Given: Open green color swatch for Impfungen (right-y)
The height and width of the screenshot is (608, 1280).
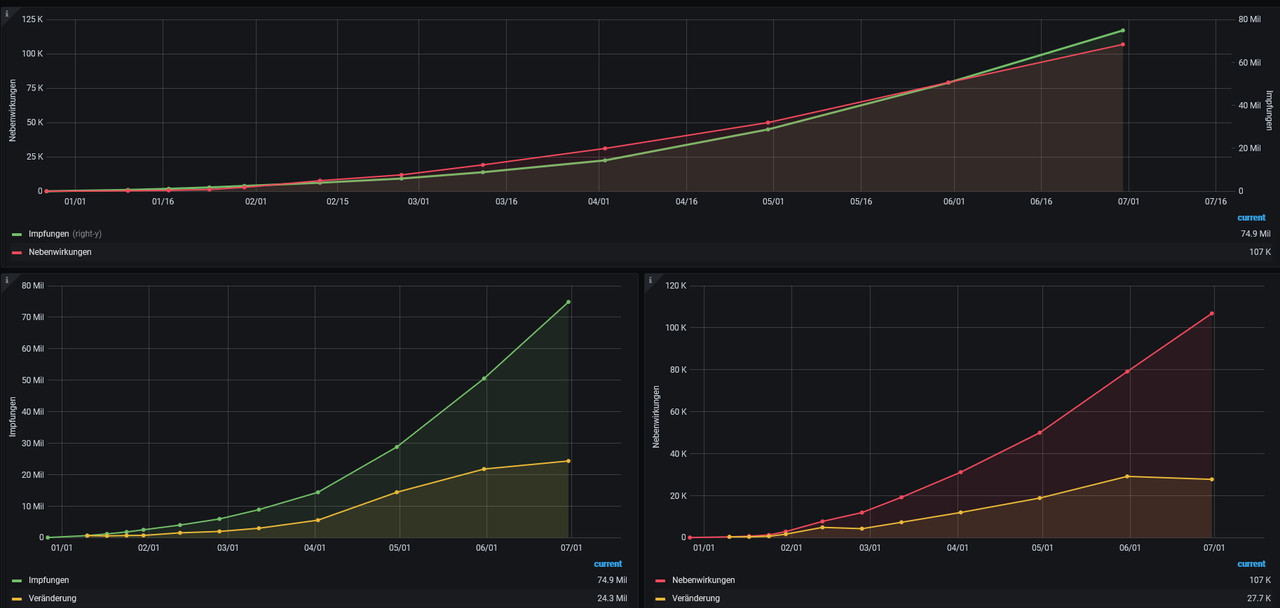Looking at the screenshot, I should point(17,234).
